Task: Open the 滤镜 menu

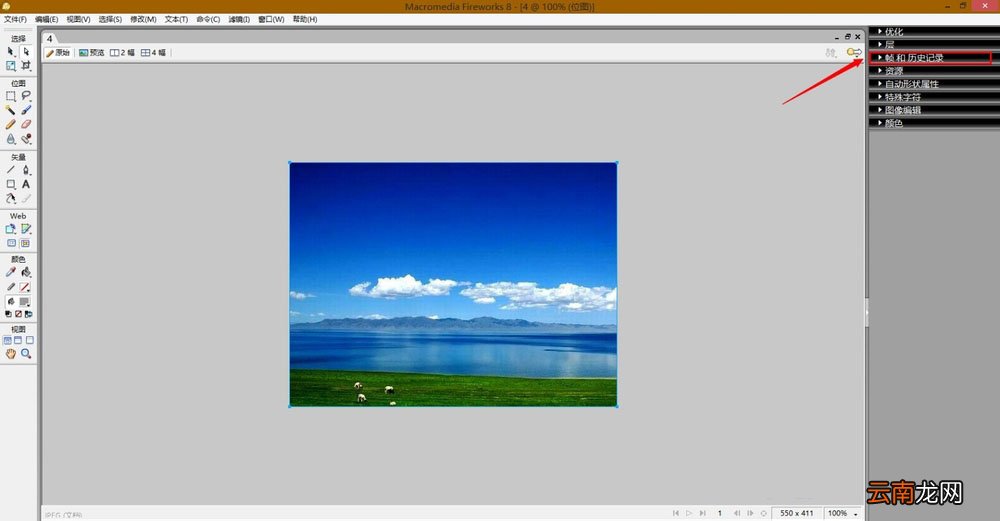Action: (x=239, y=19)
